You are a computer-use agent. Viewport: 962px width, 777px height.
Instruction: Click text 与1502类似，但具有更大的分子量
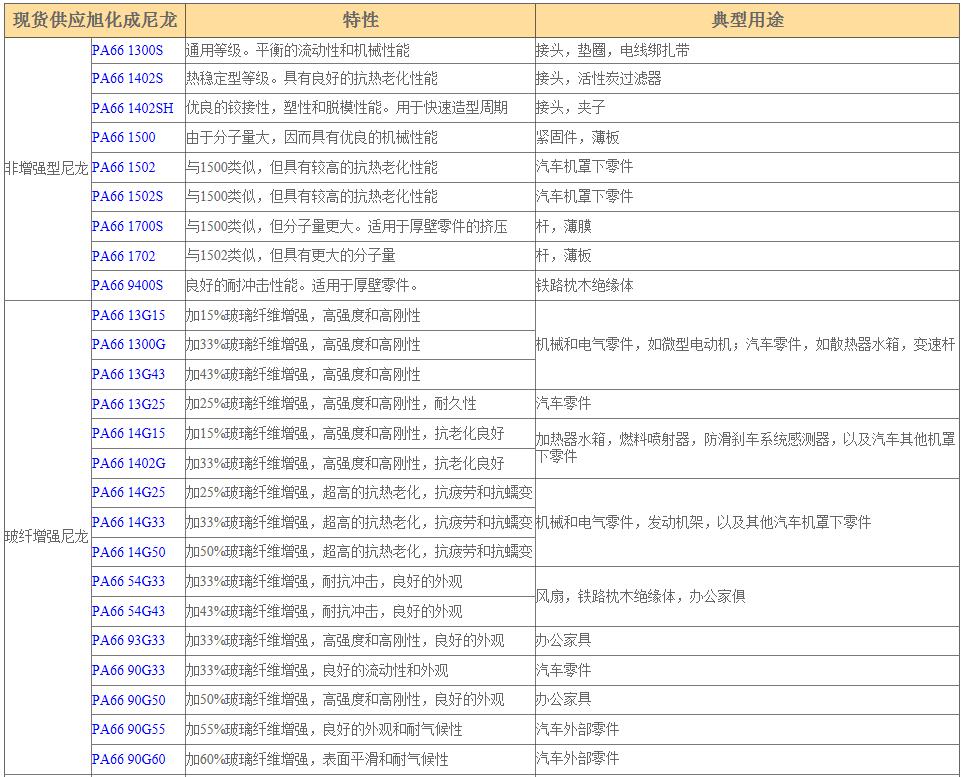pyautogui.click(x=291, y=256)
